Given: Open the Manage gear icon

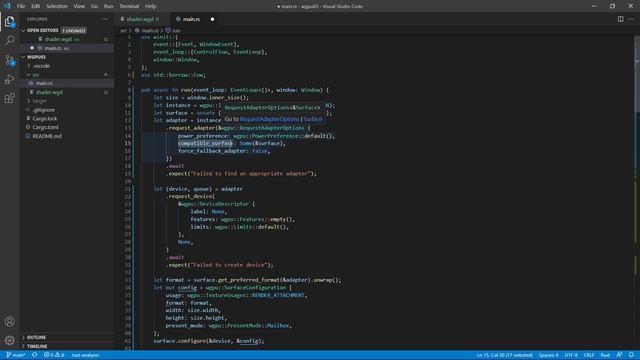Looking at the screenshot, I should tap(9, 340).
